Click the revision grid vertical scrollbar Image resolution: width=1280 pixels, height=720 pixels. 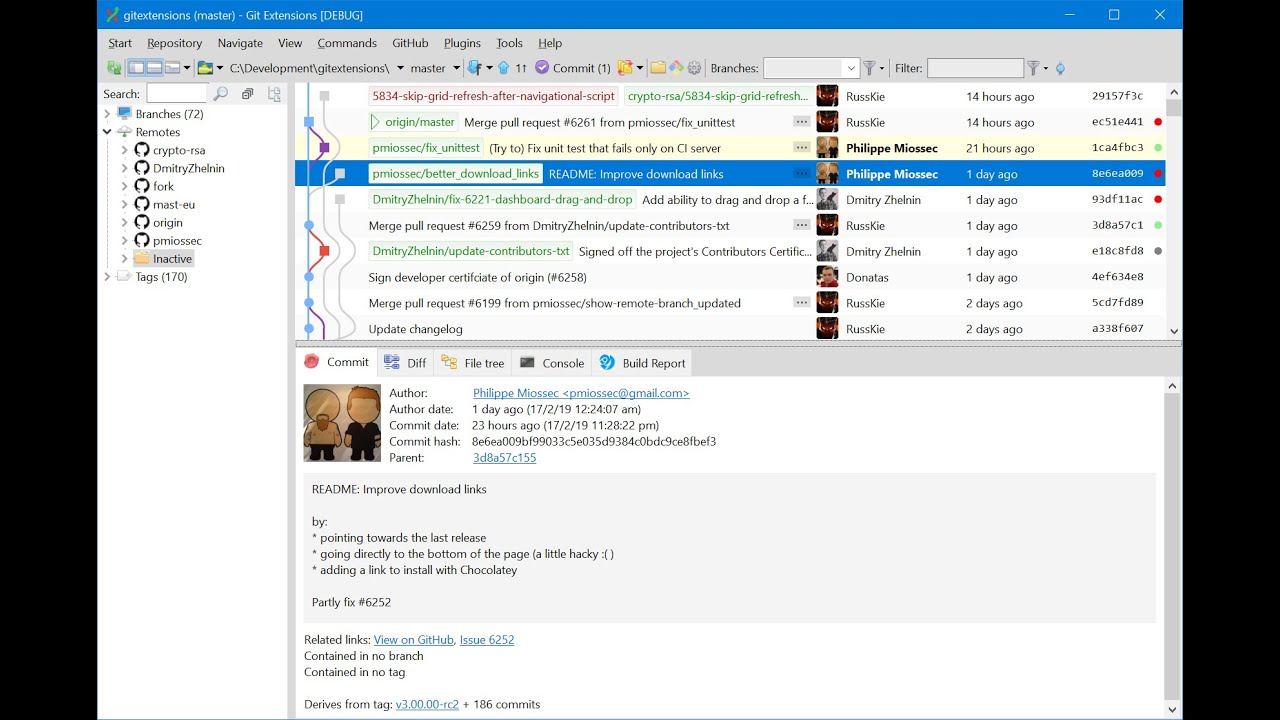1174,212
